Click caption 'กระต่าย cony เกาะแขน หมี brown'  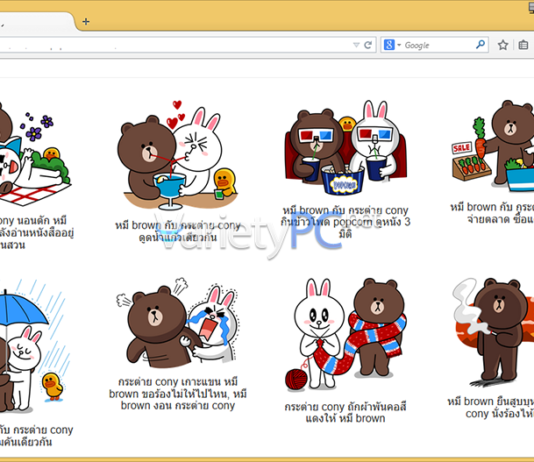178,394
